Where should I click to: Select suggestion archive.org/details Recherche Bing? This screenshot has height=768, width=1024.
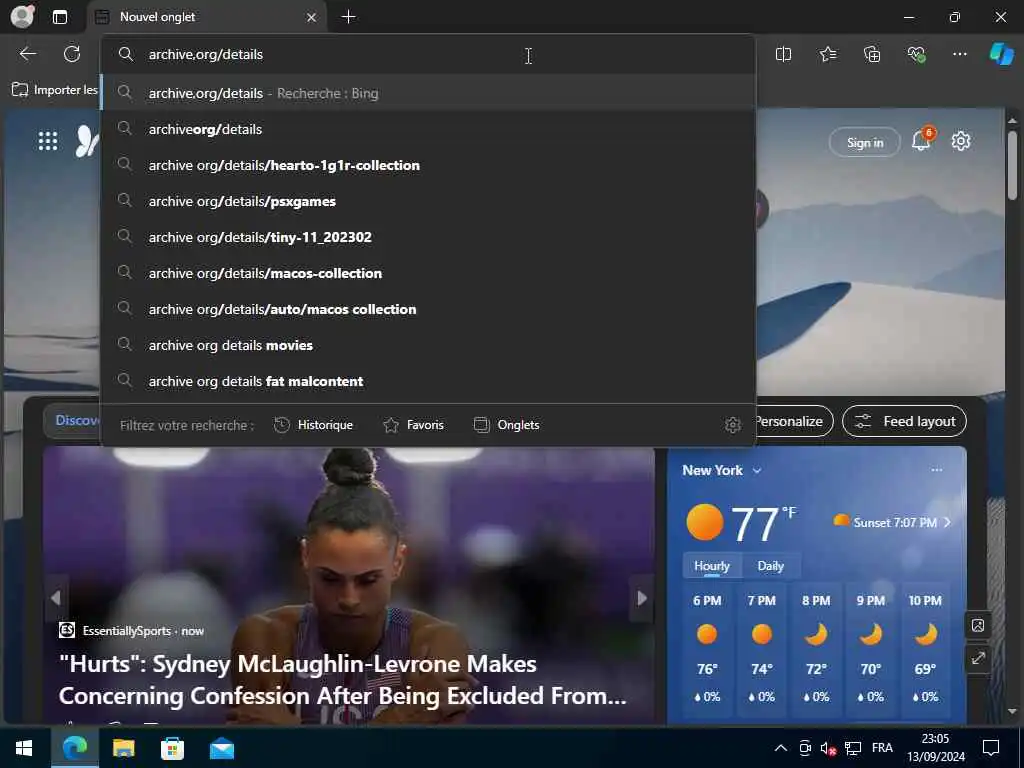(428, 93)
